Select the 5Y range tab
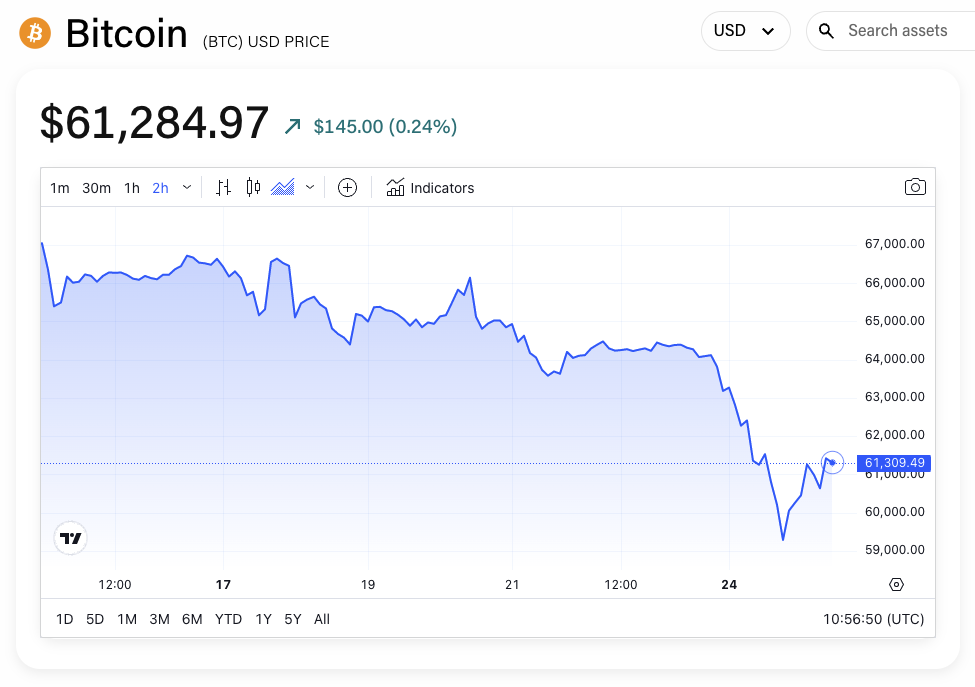Viewport: 975px width, 687px height. click(x=291, y=619)
